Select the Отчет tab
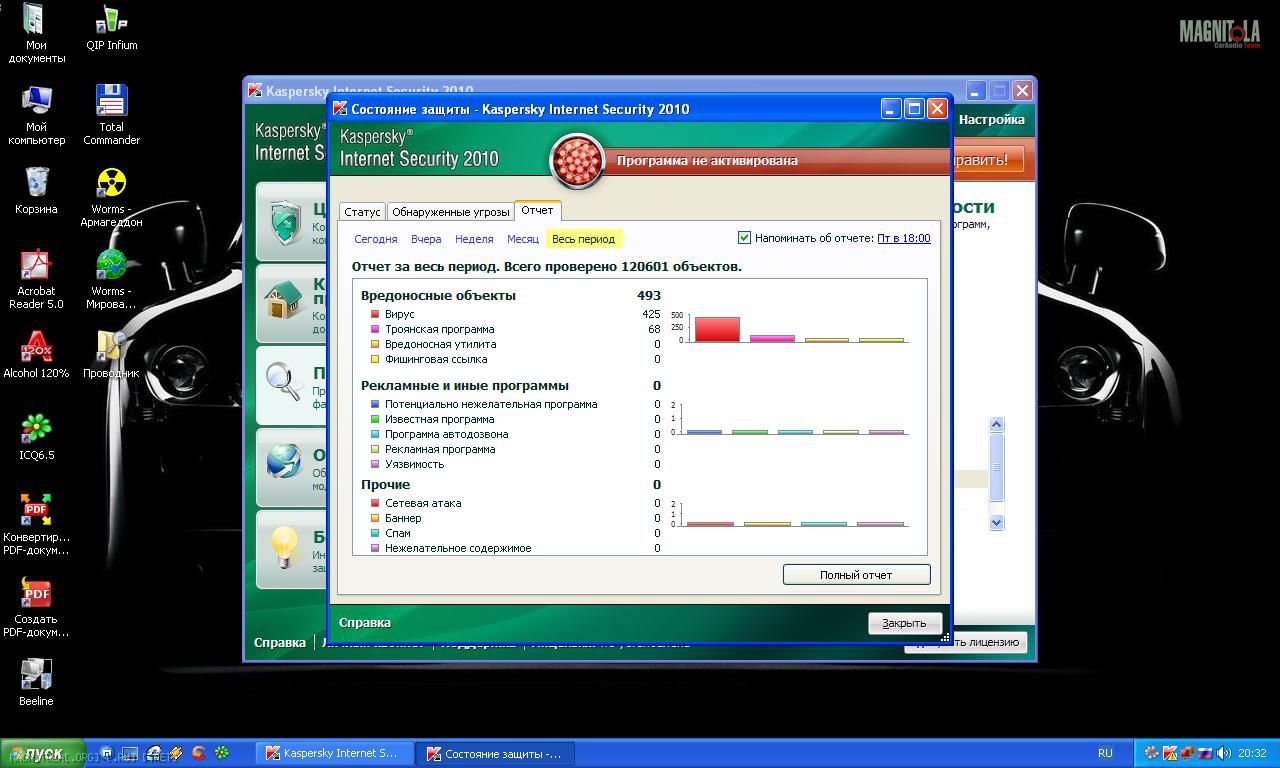1280x768 pixels. coord(537,210)
